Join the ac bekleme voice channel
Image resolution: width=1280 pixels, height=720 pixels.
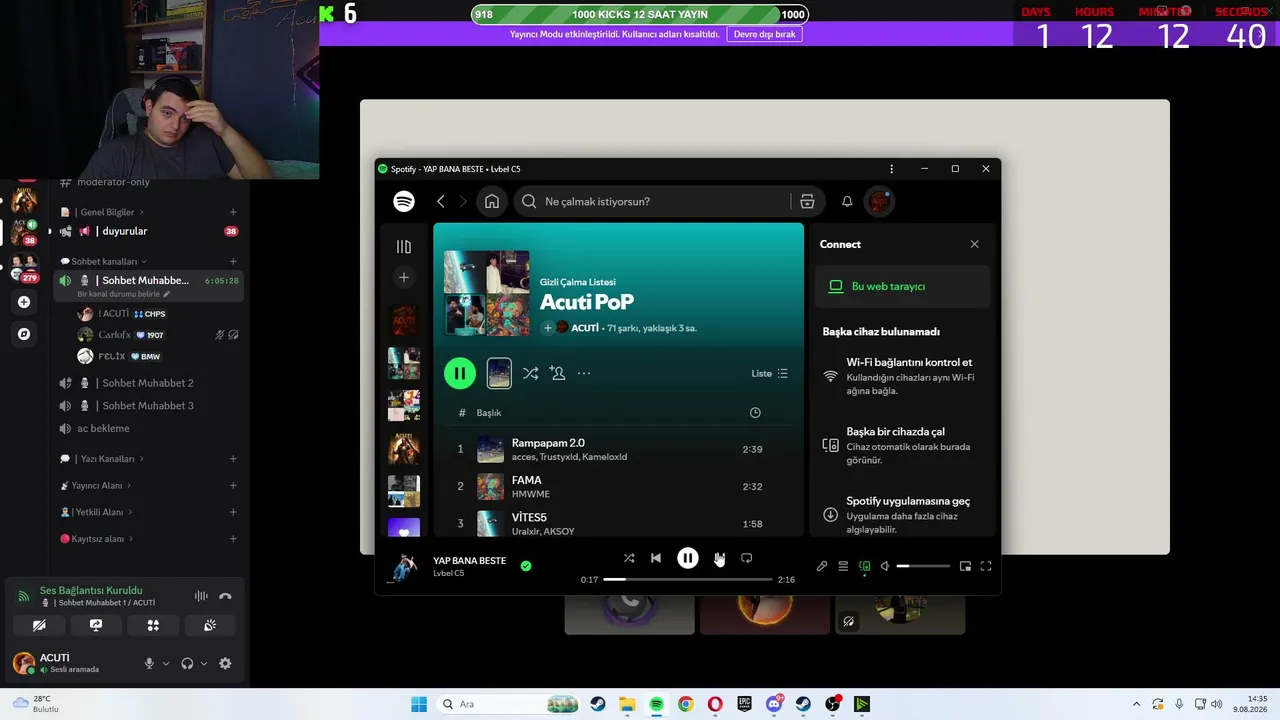149,429
